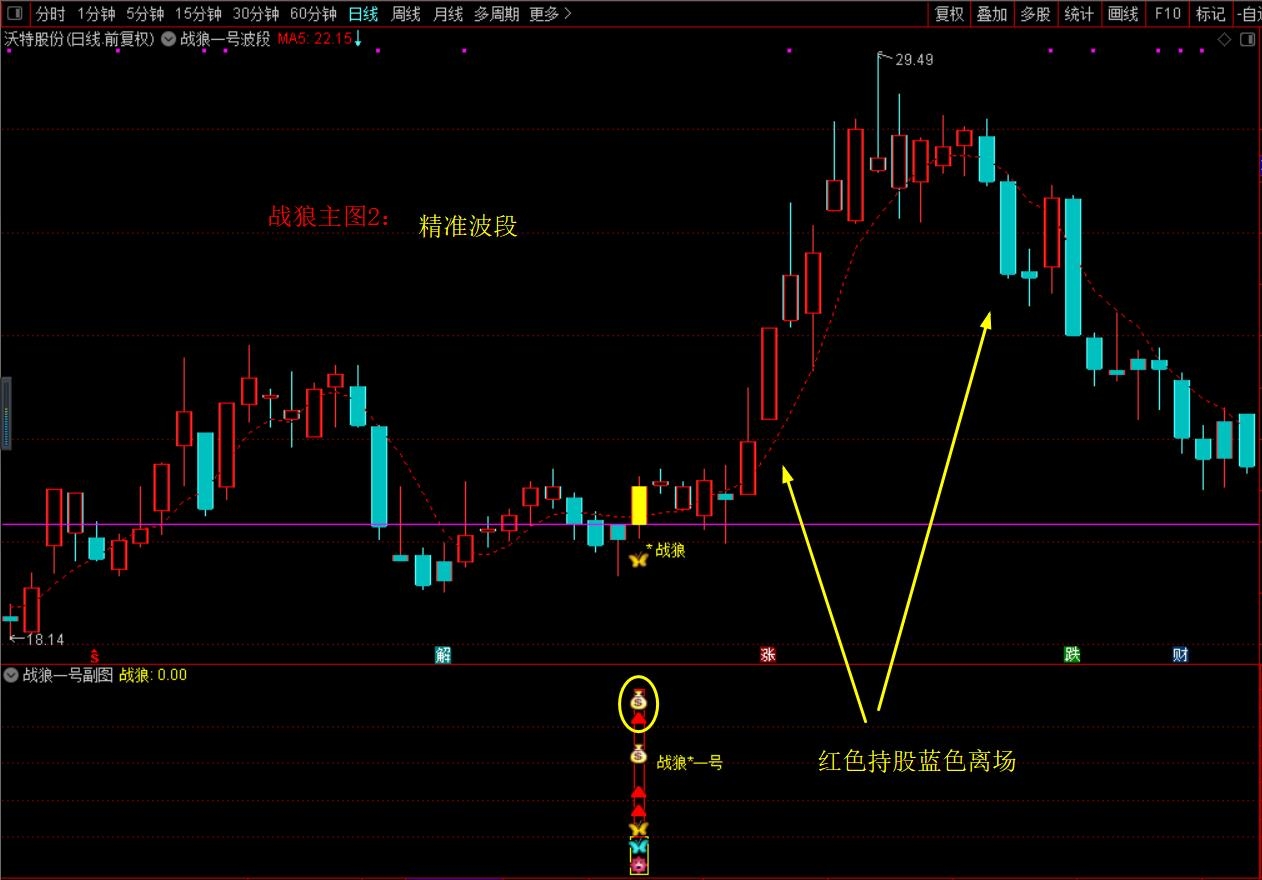Select the 30分钟 period

point(256,14)
